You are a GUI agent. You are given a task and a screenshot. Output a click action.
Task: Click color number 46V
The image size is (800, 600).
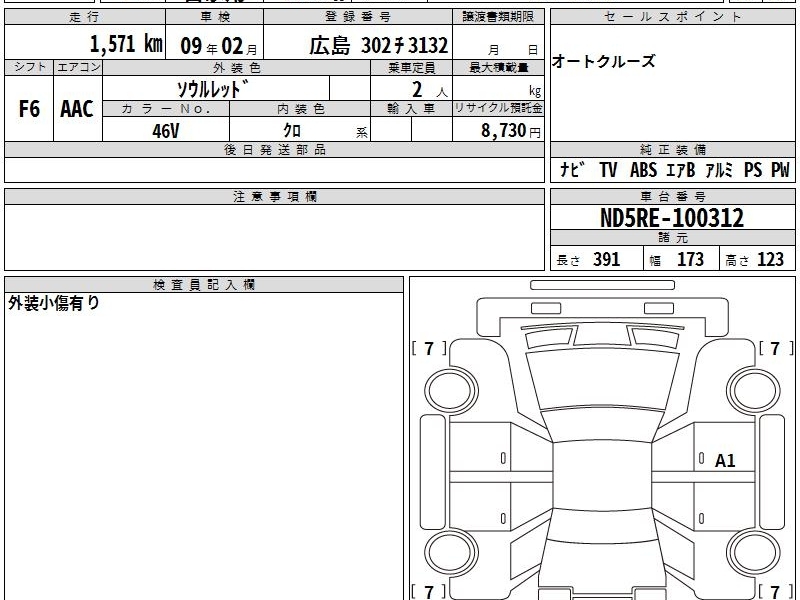click(x=166, y=131)
